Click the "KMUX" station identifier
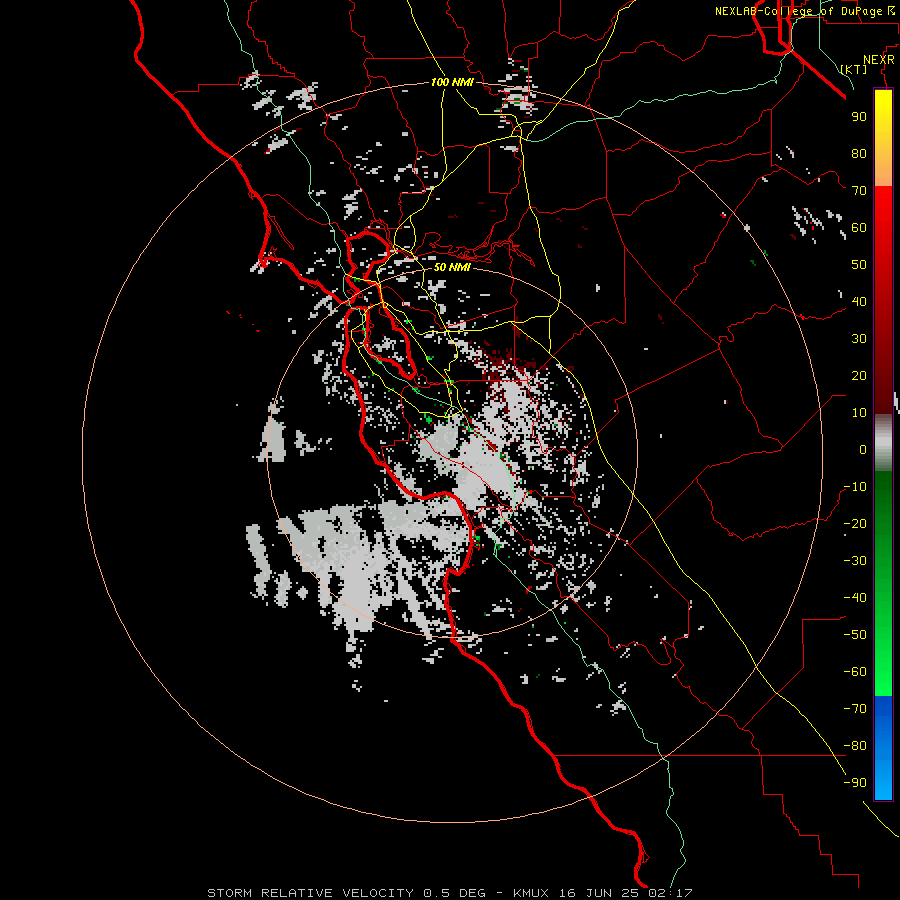 click(x=531, y=893)
